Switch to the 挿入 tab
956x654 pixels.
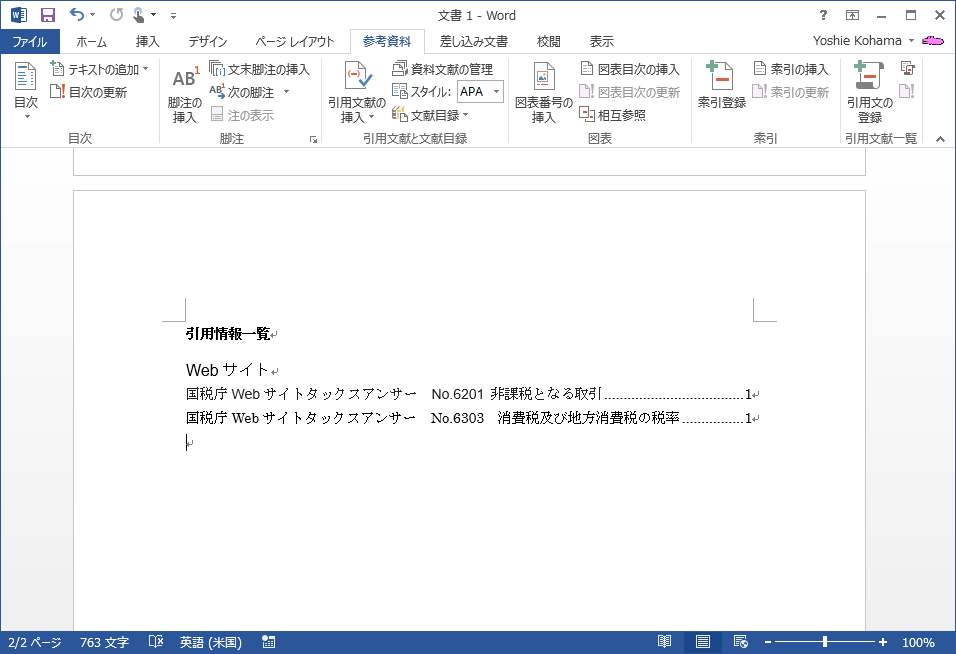coord(148,41)
